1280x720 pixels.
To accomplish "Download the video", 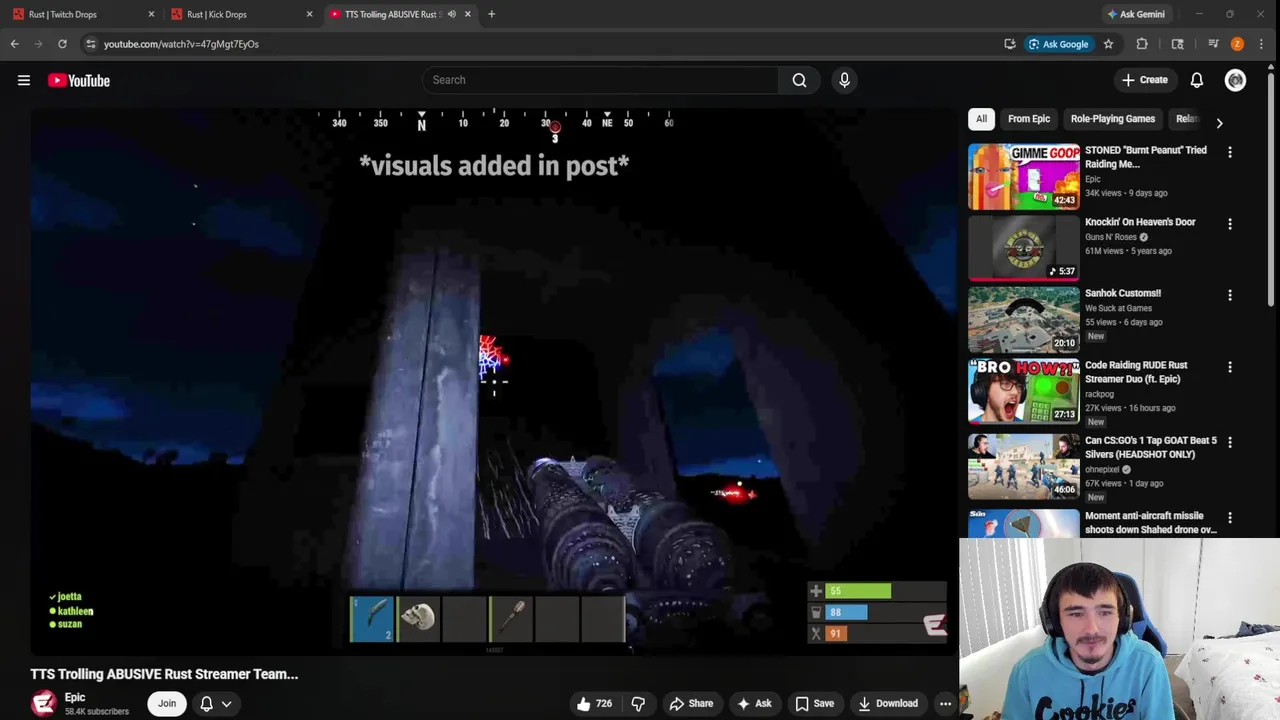I will pos(888,704).
